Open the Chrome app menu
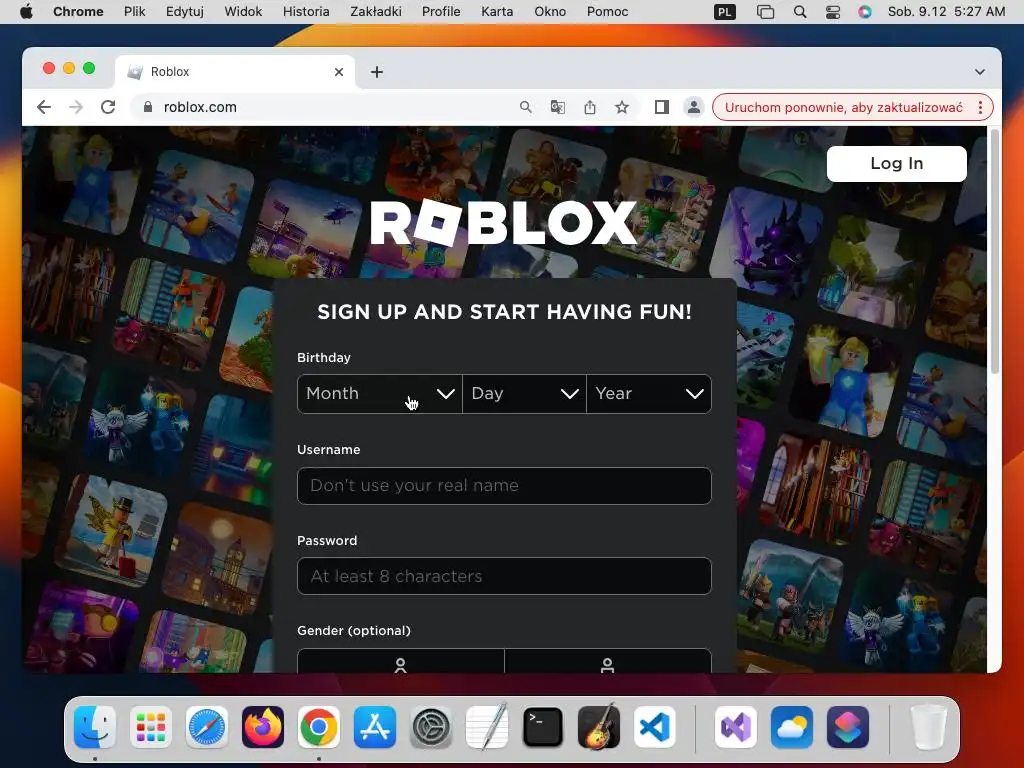 78,12
